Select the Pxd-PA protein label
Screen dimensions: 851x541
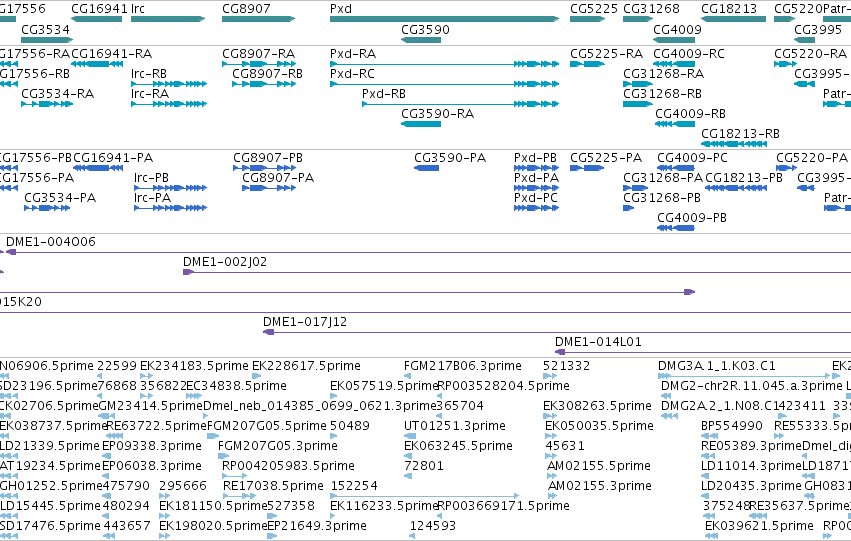point(536,178)
